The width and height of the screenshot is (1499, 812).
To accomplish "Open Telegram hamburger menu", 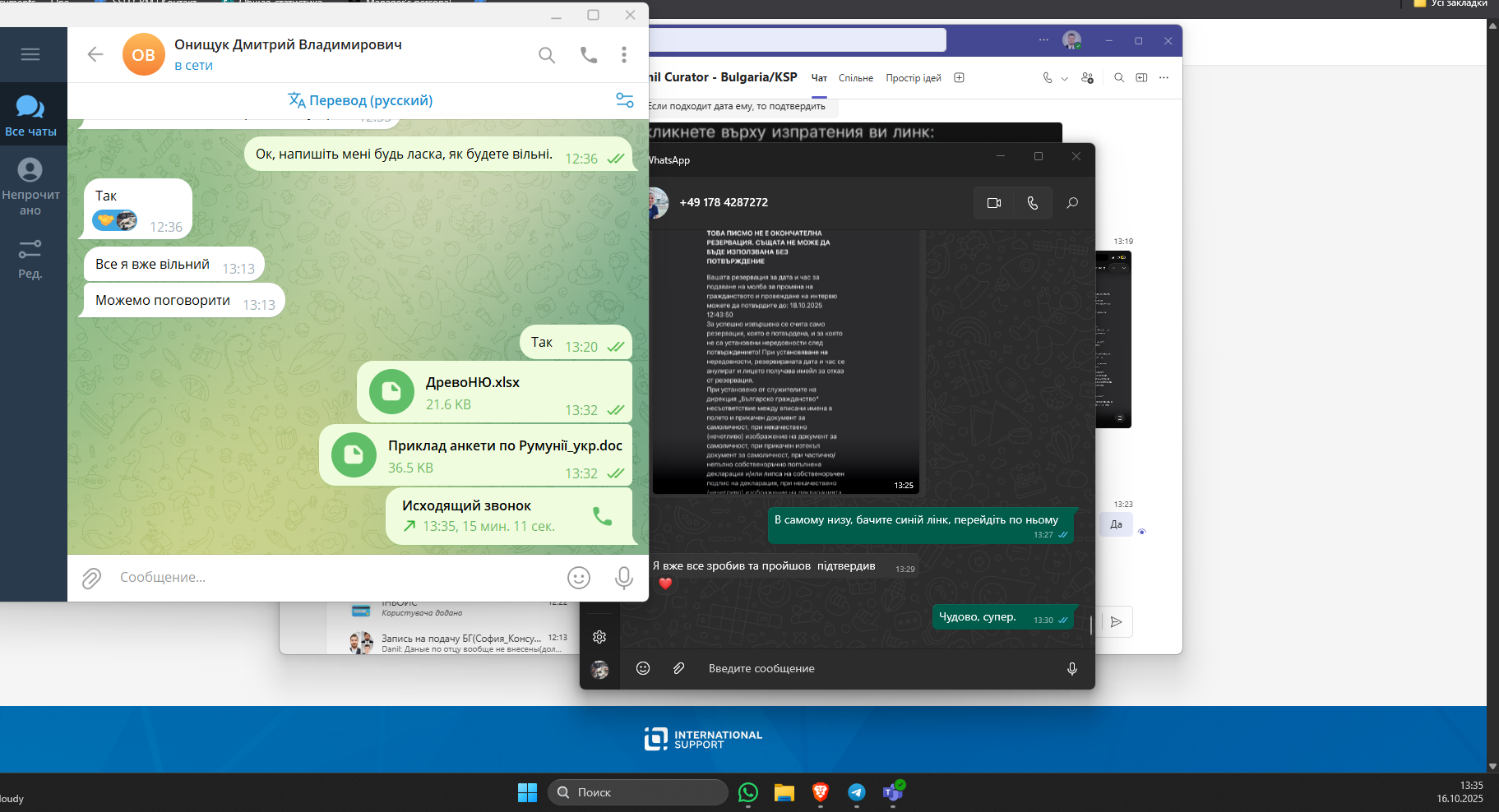I will tap(30, 54).
